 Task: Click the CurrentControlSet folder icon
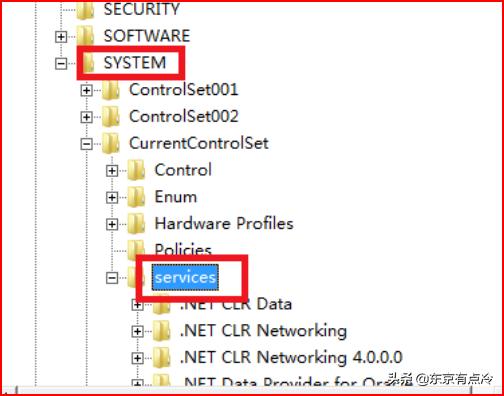pos(111,144)
